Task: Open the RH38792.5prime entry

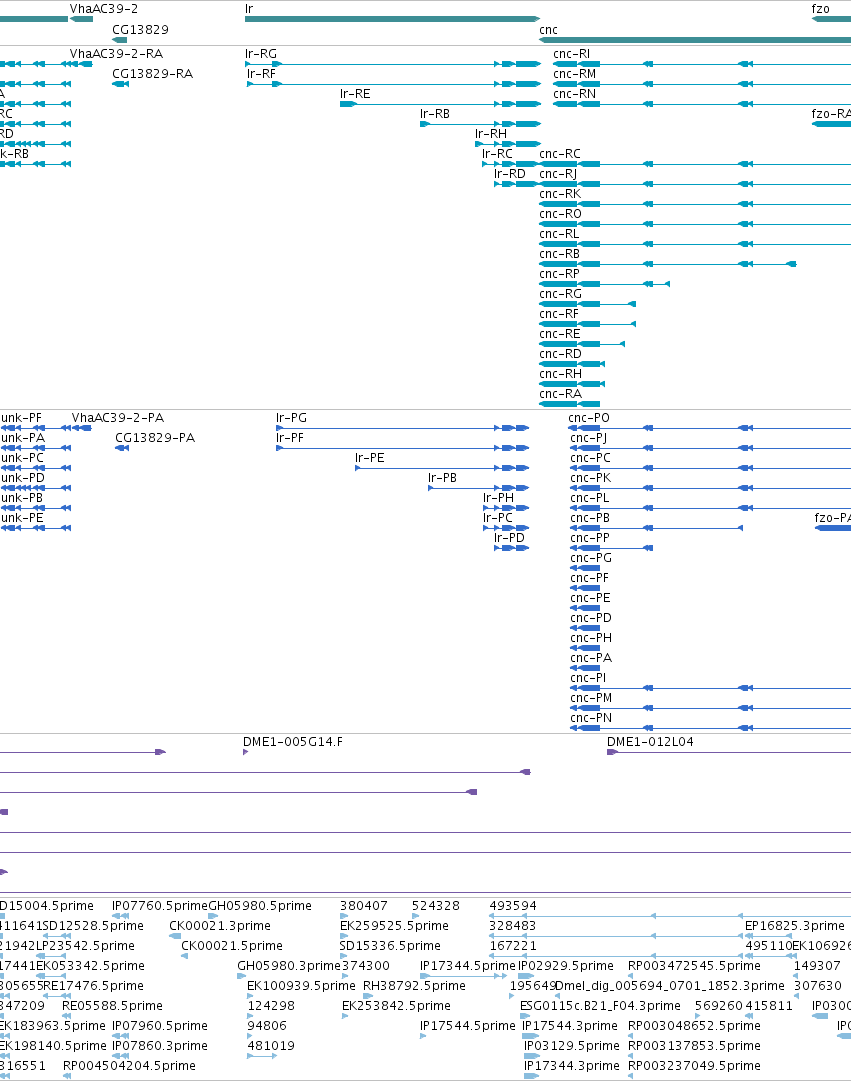Action: coord(414,986)
